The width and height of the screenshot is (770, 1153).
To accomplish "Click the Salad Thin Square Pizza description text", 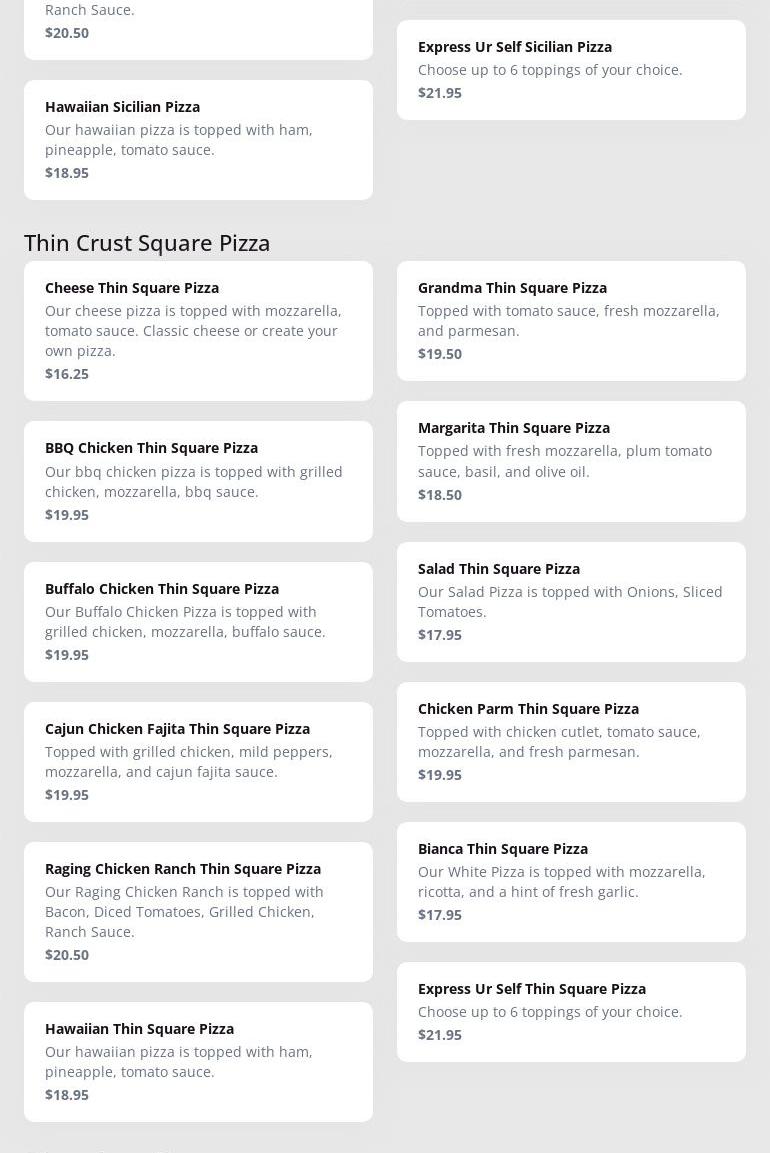I will [569, 602].
